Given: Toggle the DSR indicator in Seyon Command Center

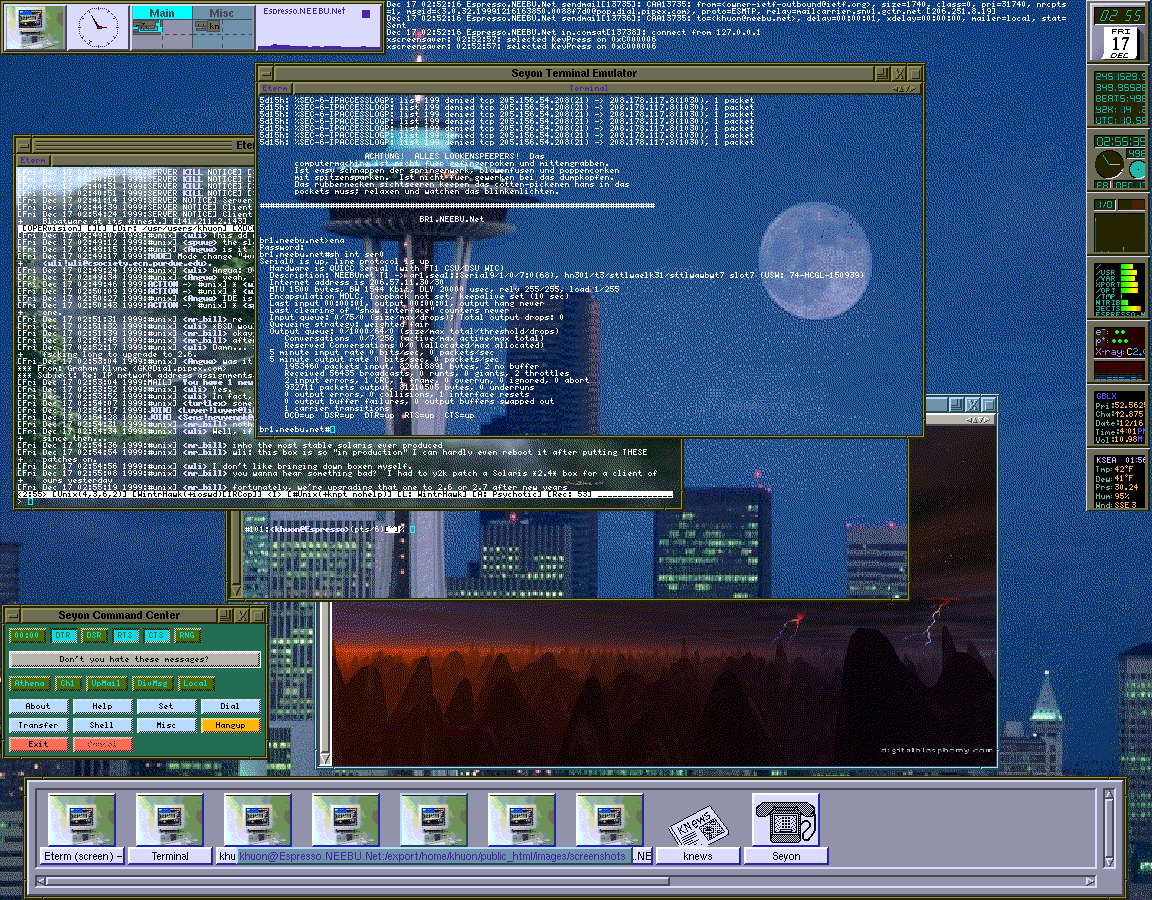Looking at the screenshot, I should coord(93,636).
